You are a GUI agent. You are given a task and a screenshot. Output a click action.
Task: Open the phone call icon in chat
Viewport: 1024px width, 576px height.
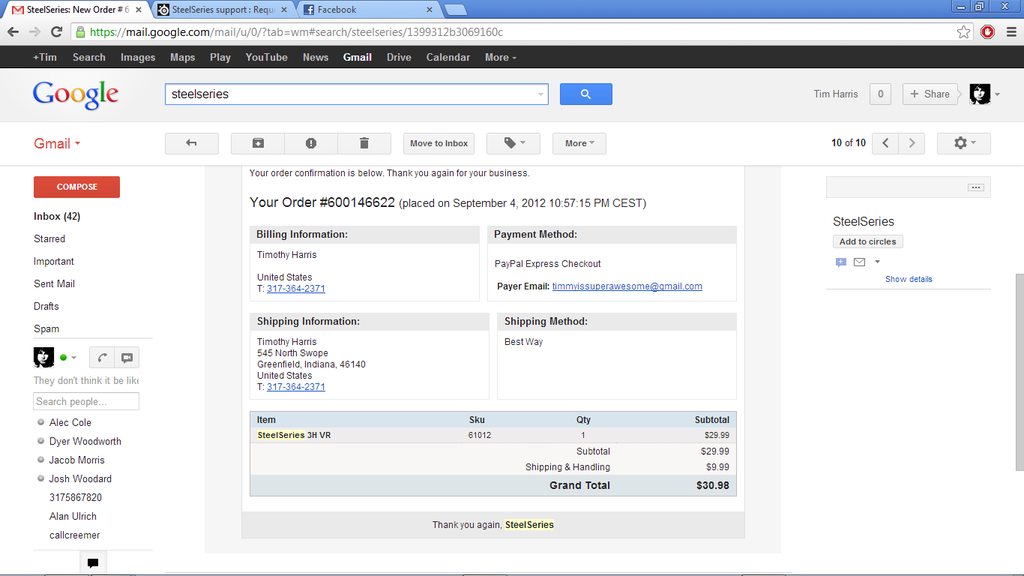pyautogui.click(x=103, y=358)
